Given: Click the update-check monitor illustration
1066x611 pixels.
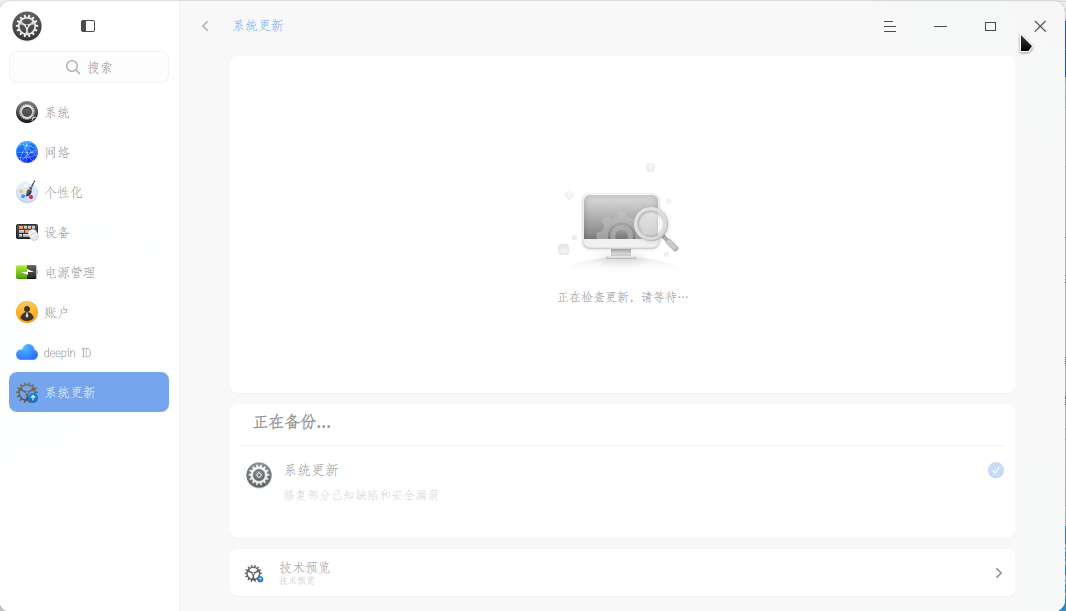Looking at the screenshot, I should 619,217.
